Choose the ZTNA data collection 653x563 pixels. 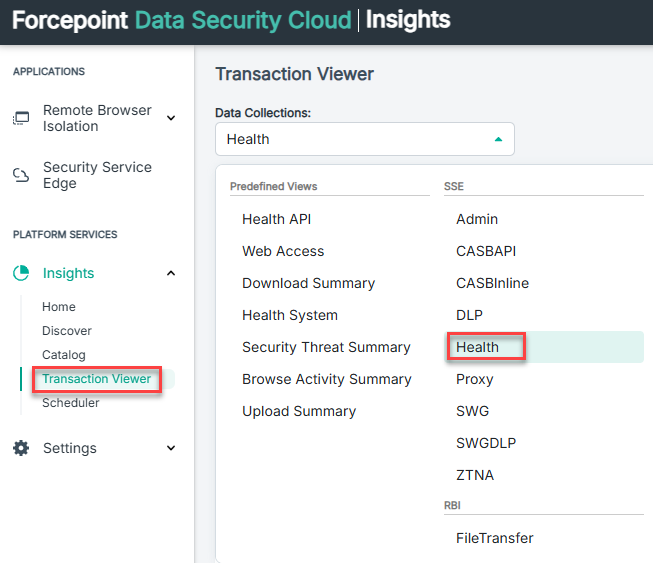(475, 475)
